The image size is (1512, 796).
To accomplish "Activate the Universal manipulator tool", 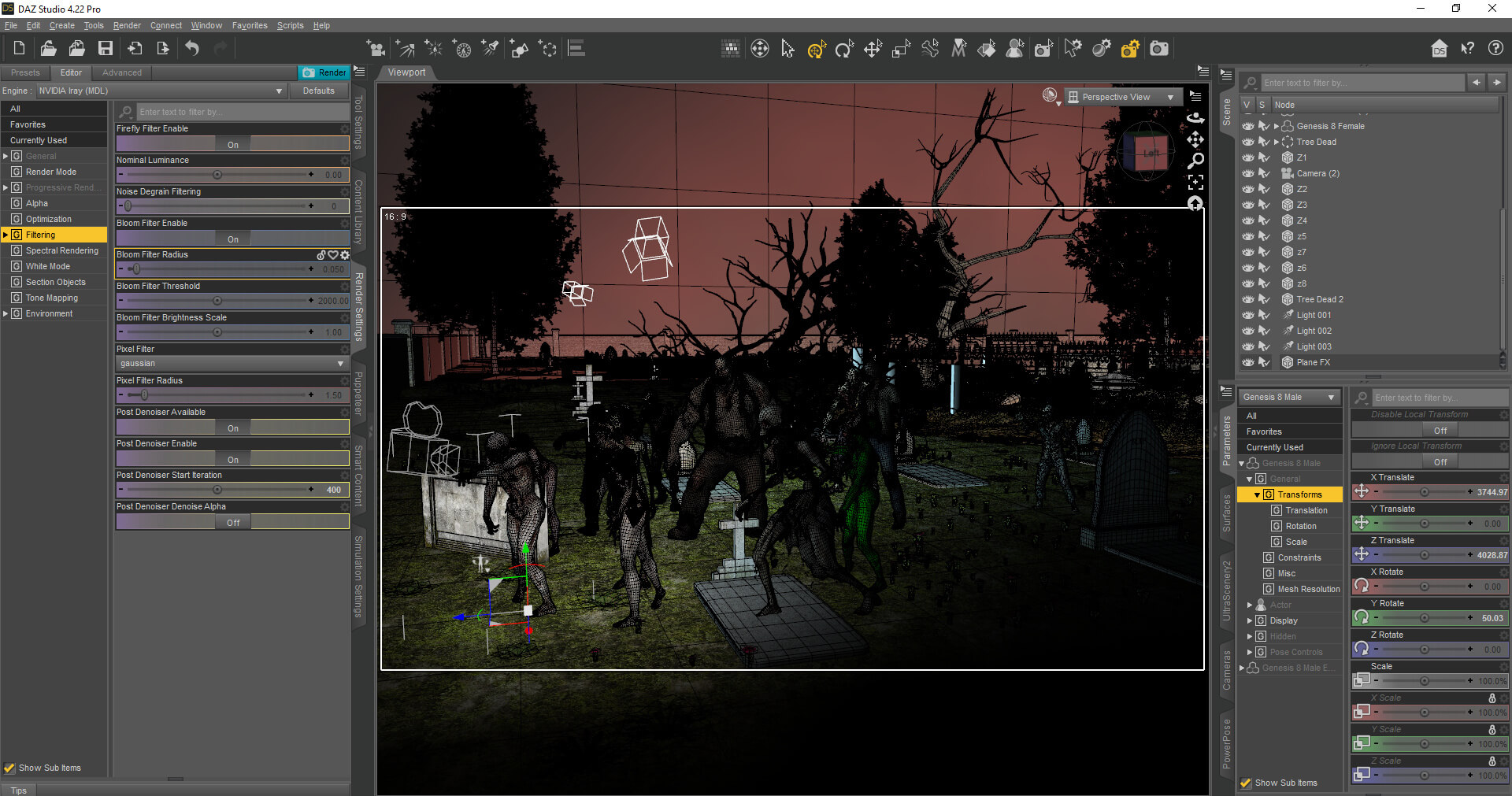I will [816, 49].
